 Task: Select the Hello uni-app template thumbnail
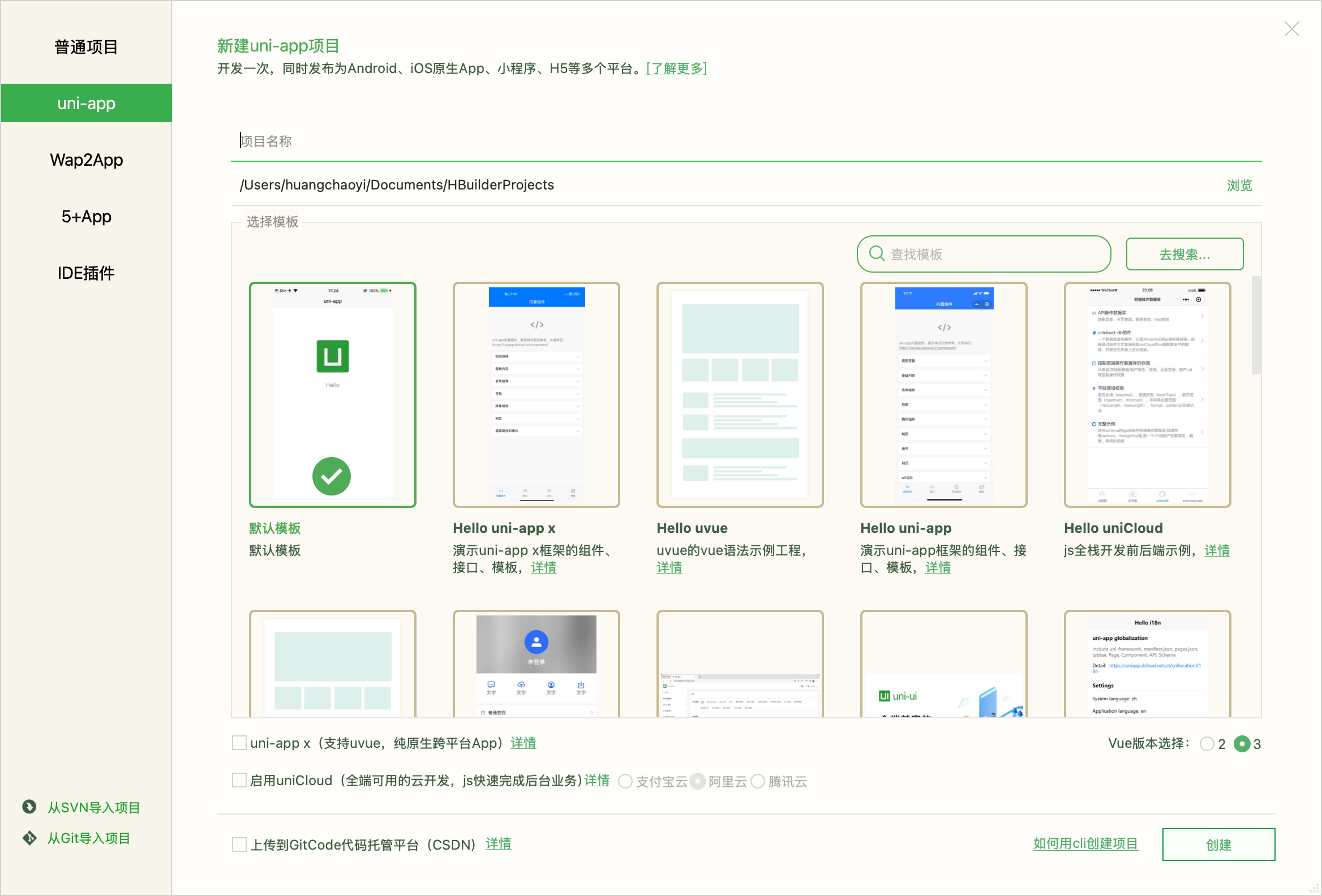(x=944, y=395)
